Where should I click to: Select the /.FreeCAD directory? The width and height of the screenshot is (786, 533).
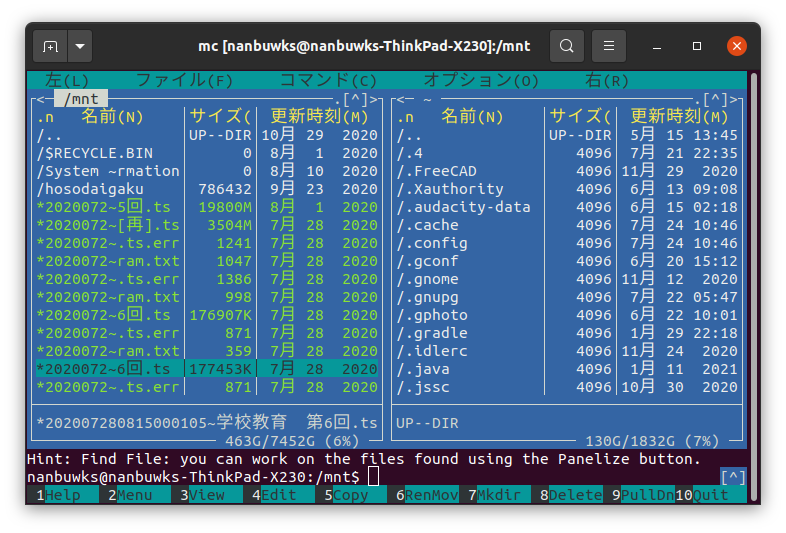click(x=567, y=171)
